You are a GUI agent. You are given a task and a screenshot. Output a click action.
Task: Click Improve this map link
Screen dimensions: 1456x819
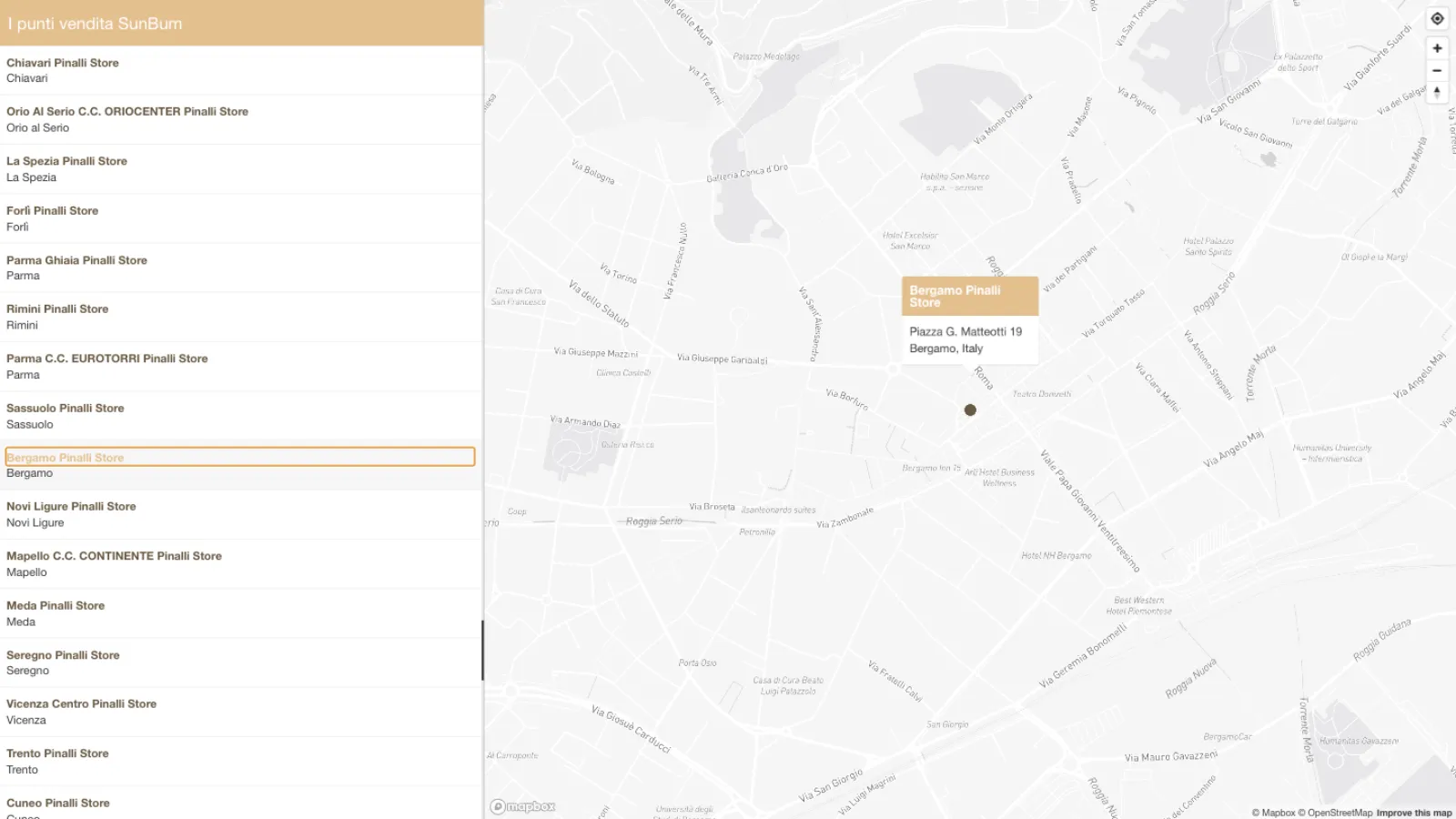tap(1414, 813)
